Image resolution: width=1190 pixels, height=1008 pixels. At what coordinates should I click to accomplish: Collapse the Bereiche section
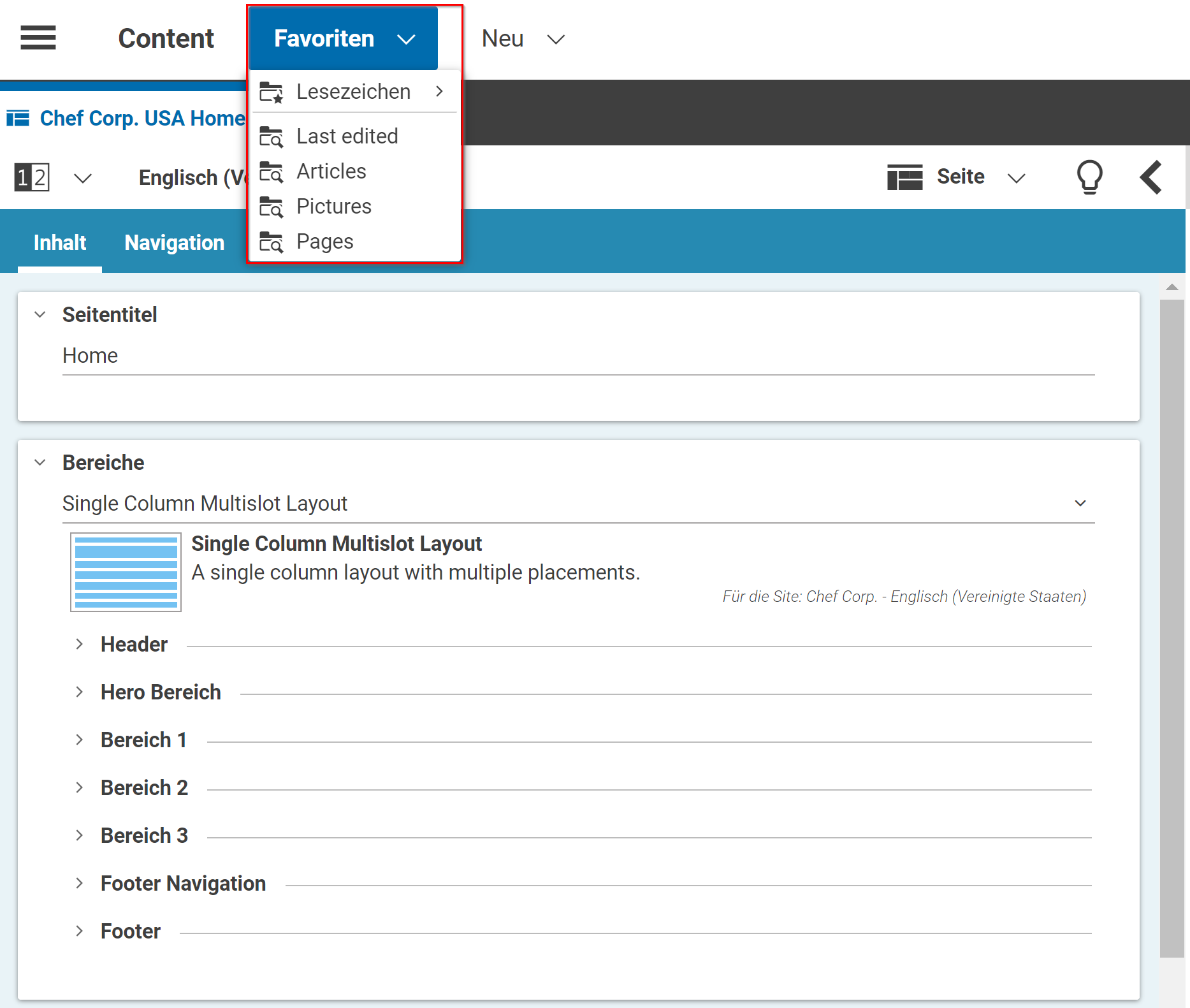pos(40,462)
